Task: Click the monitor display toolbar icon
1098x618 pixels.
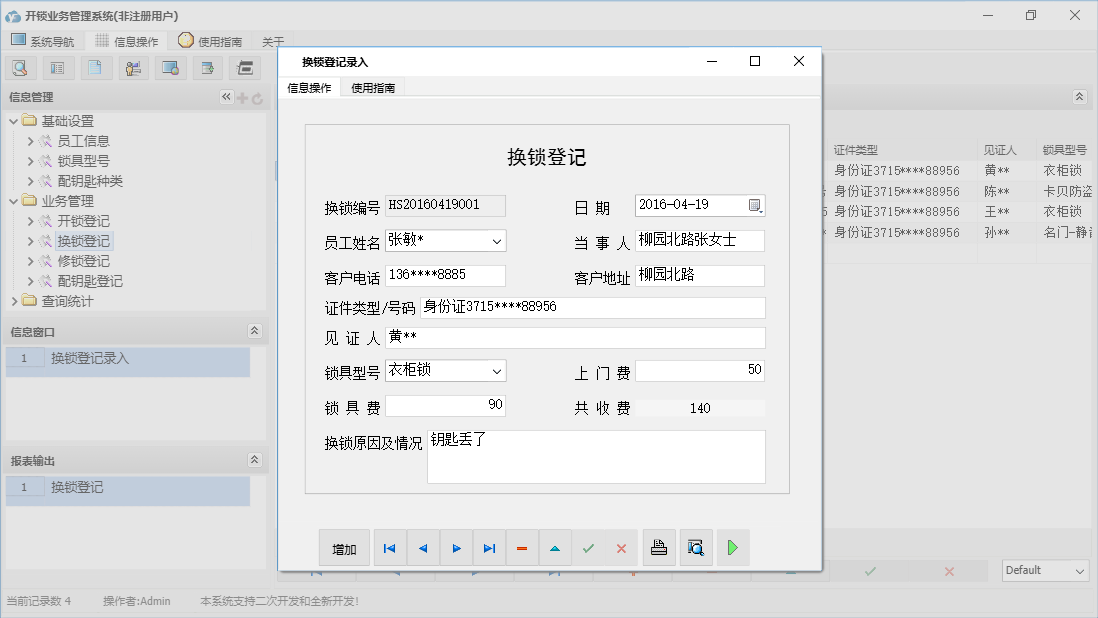Action: click(171, 67)
